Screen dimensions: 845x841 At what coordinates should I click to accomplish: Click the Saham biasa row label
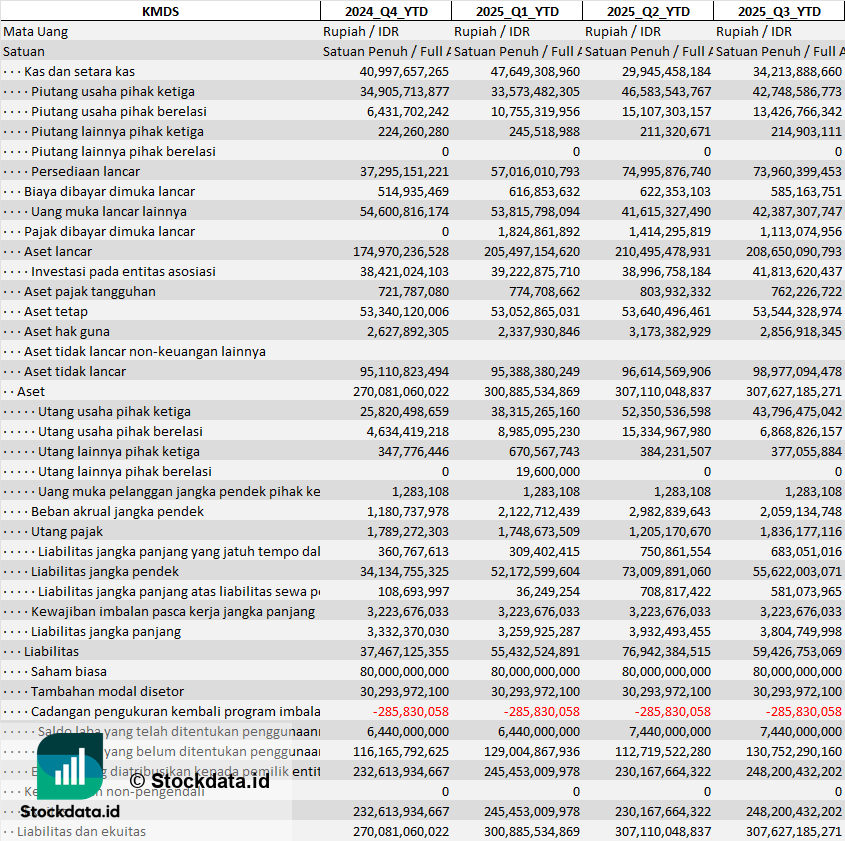[x=68, y=671]
